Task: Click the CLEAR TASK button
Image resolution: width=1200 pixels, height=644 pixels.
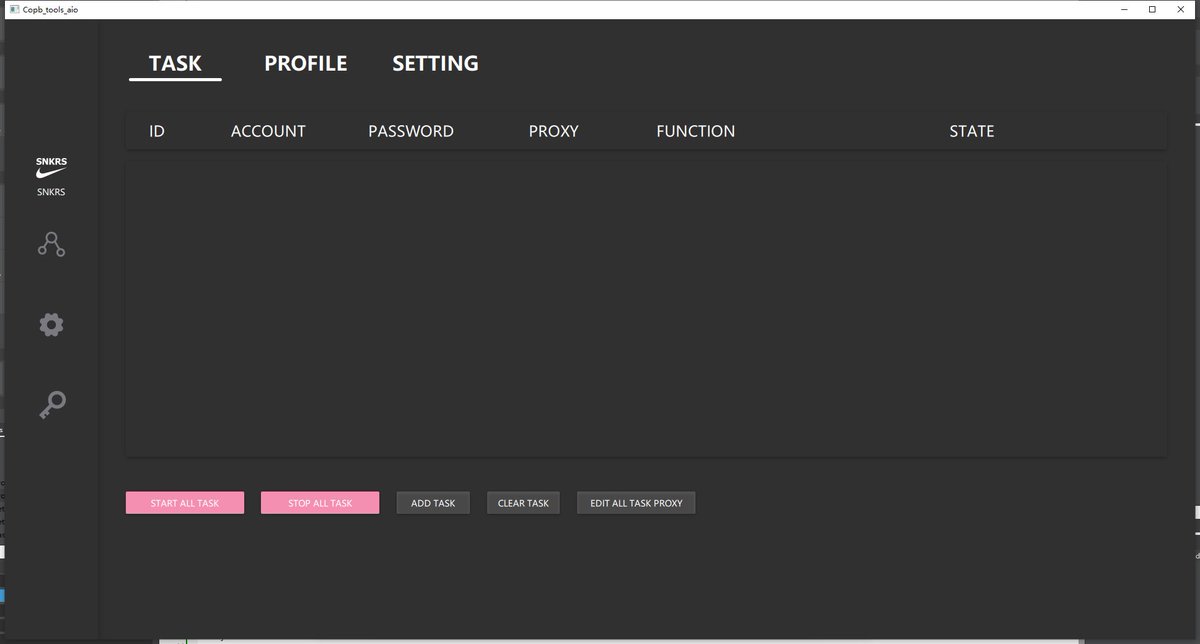Action: (523, 503)
